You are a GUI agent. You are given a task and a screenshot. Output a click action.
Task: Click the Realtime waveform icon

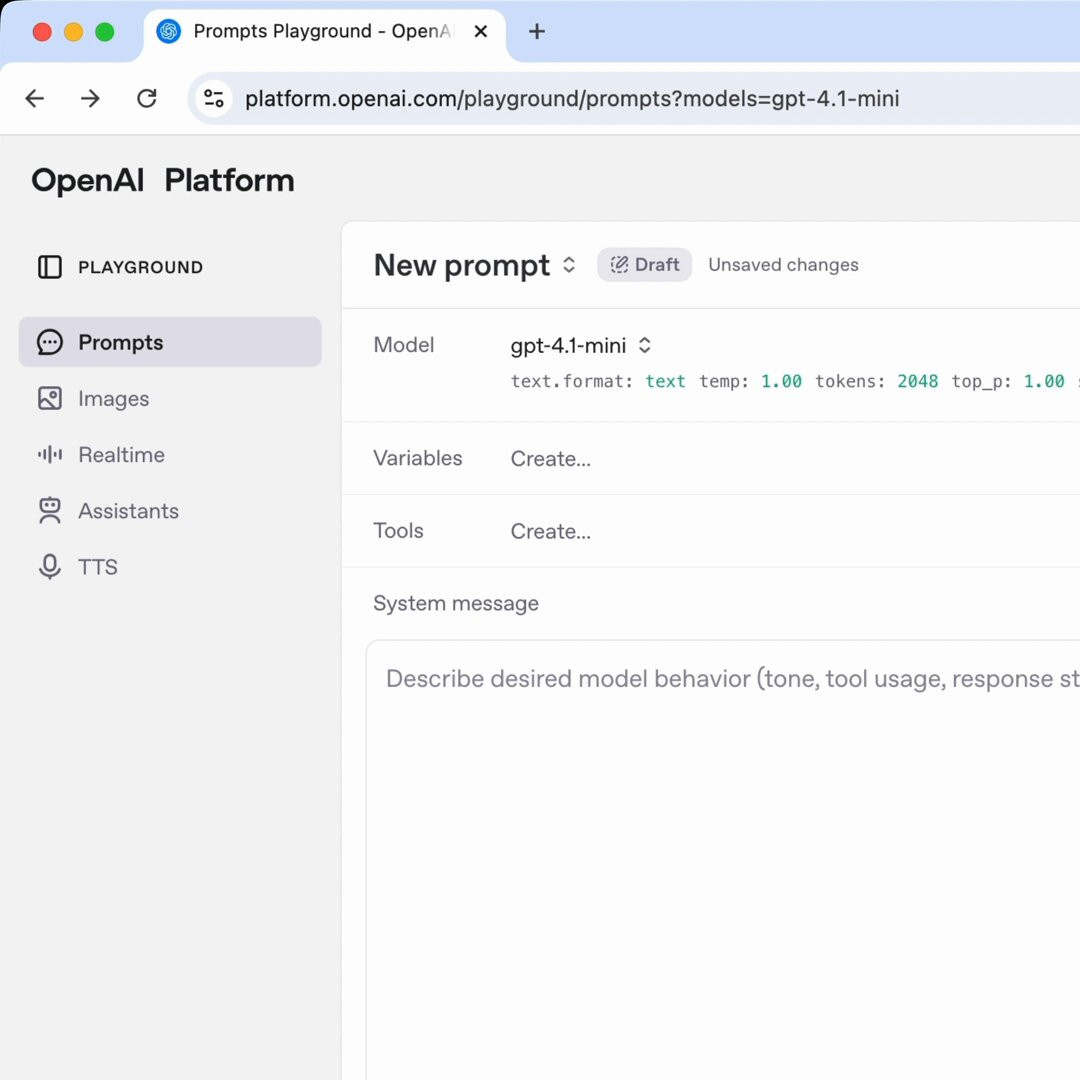(49, 455)
